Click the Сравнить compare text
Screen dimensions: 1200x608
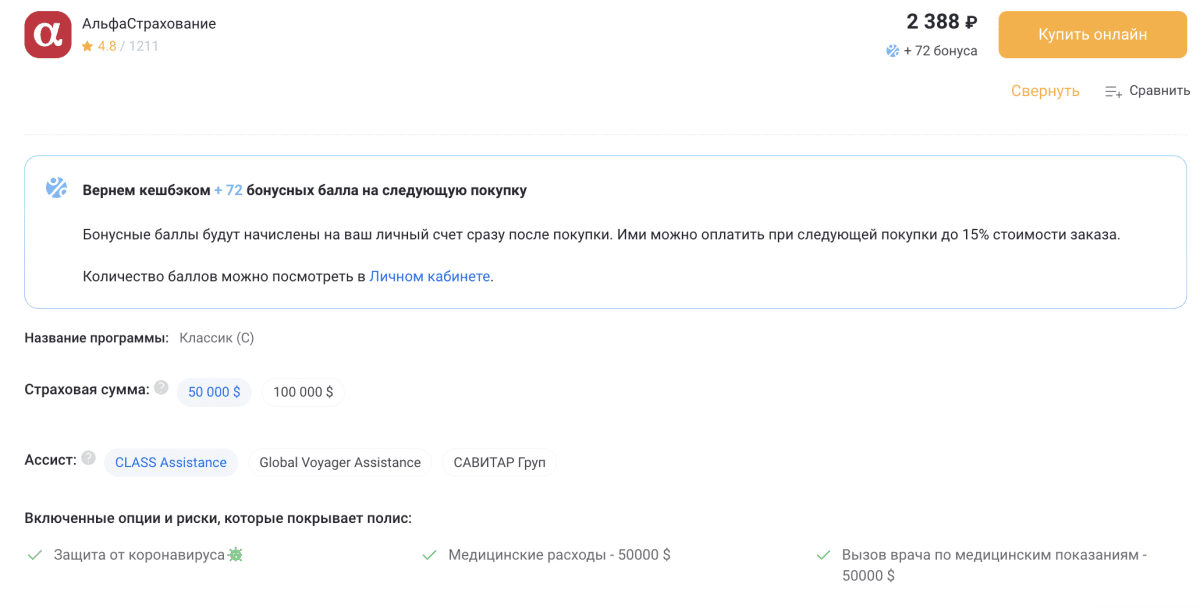[1159, 91]
